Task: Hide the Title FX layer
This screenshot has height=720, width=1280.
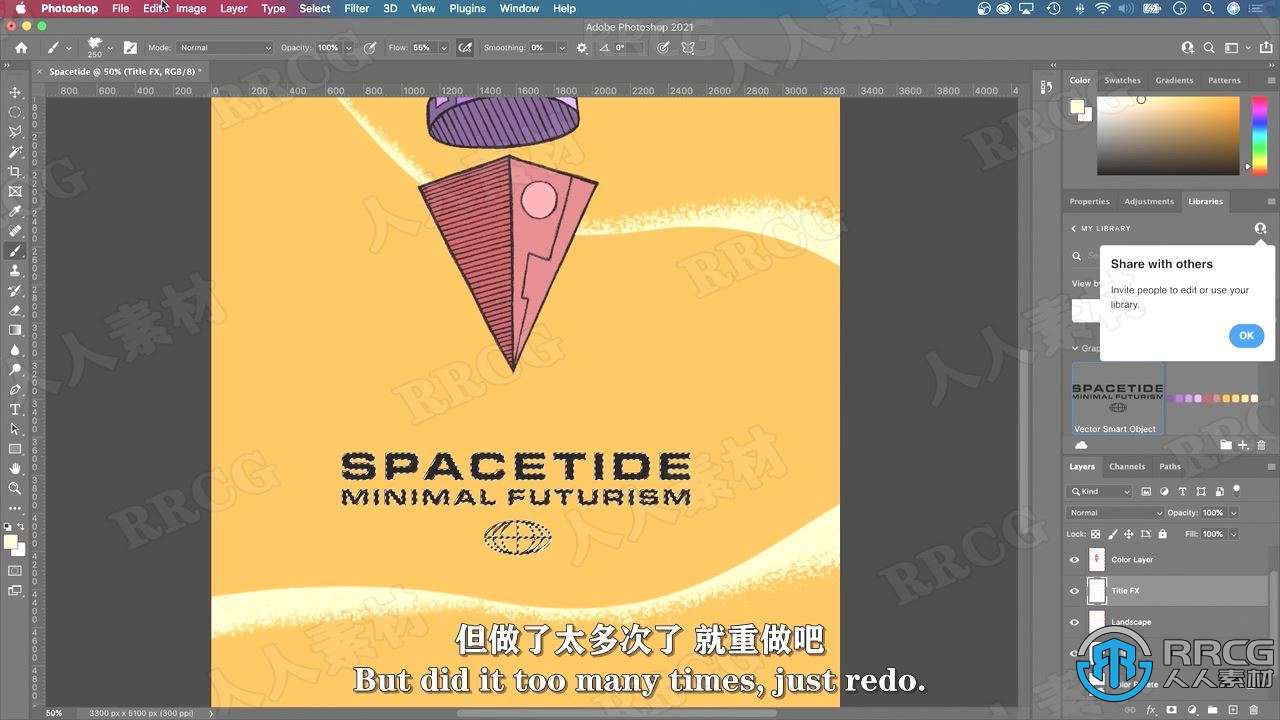Action: [x=1075, y=591]
